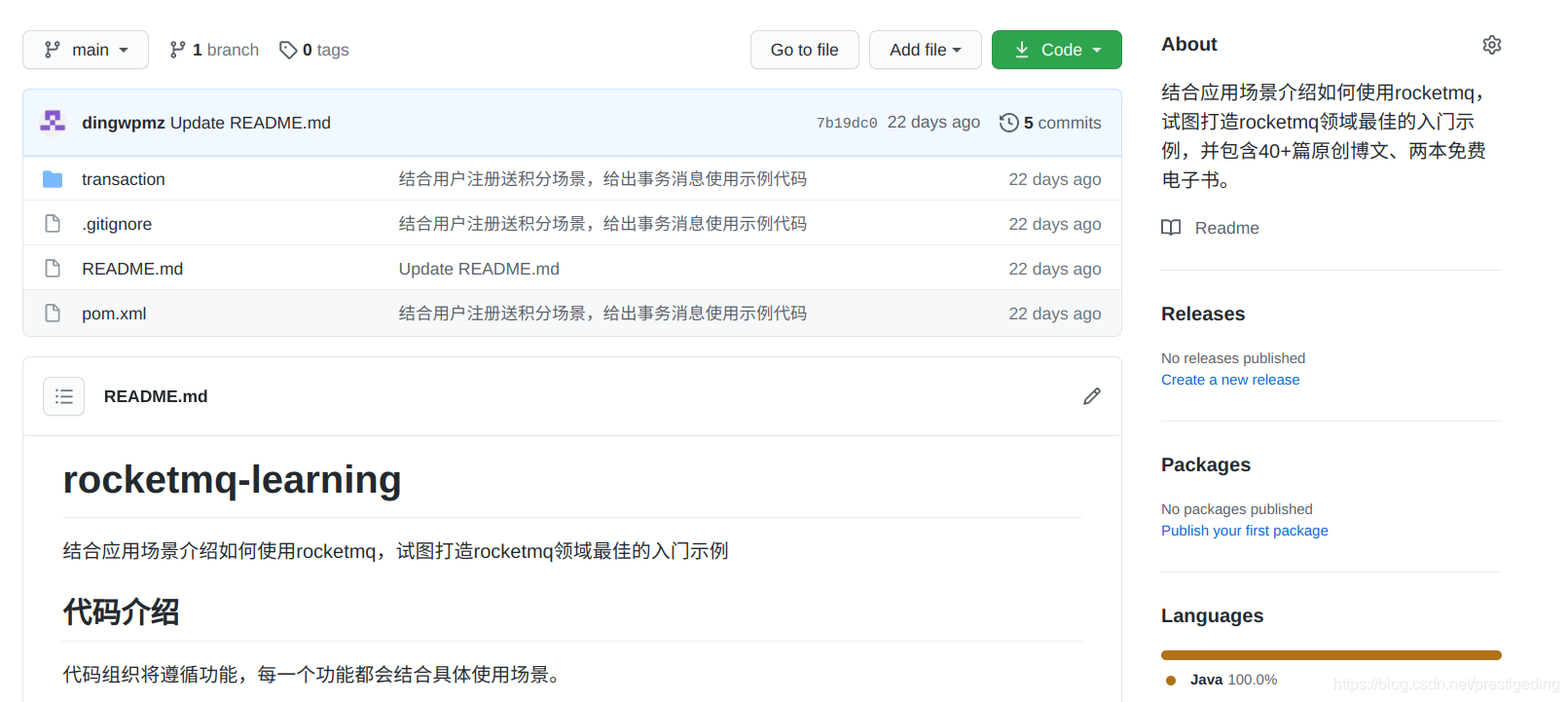Click Publish your first package link
The image size is (1568, 702).
[1245, 531]
